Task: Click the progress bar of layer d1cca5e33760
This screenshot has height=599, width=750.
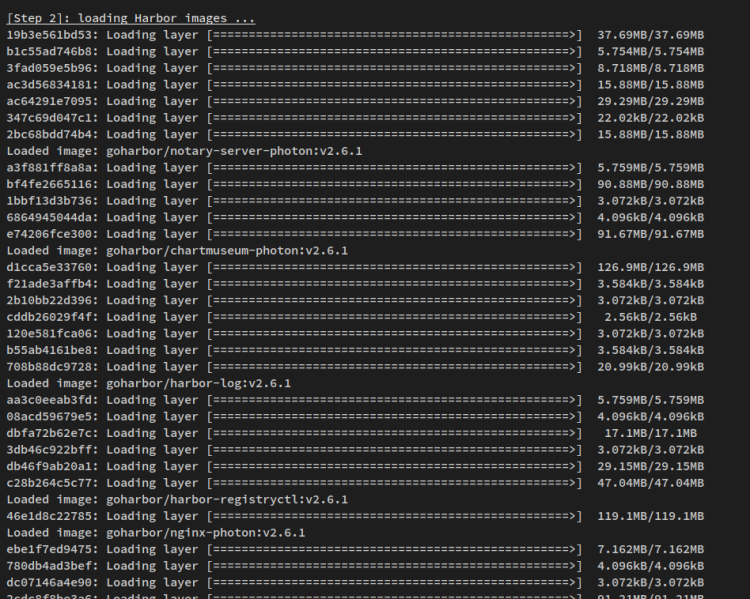Action: click(395, 267)
